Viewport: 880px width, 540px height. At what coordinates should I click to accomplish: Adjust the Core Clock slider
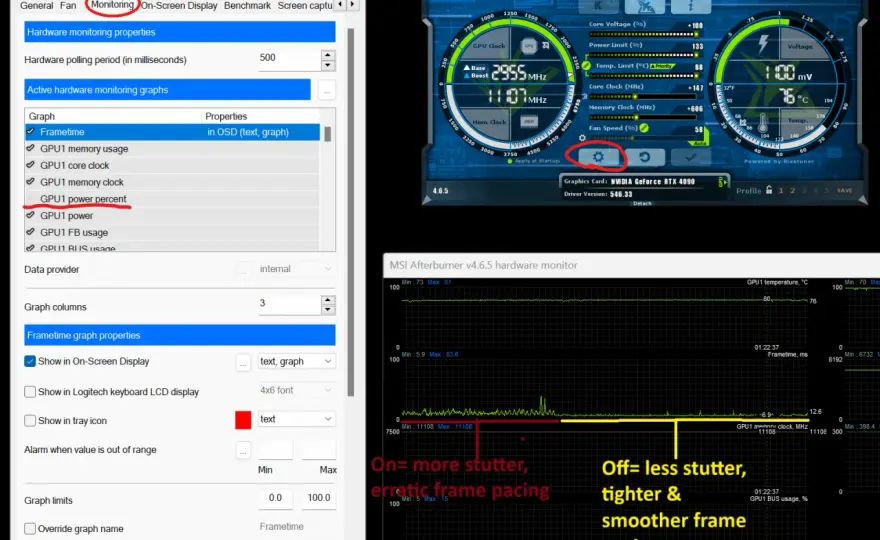click(643, 97)
